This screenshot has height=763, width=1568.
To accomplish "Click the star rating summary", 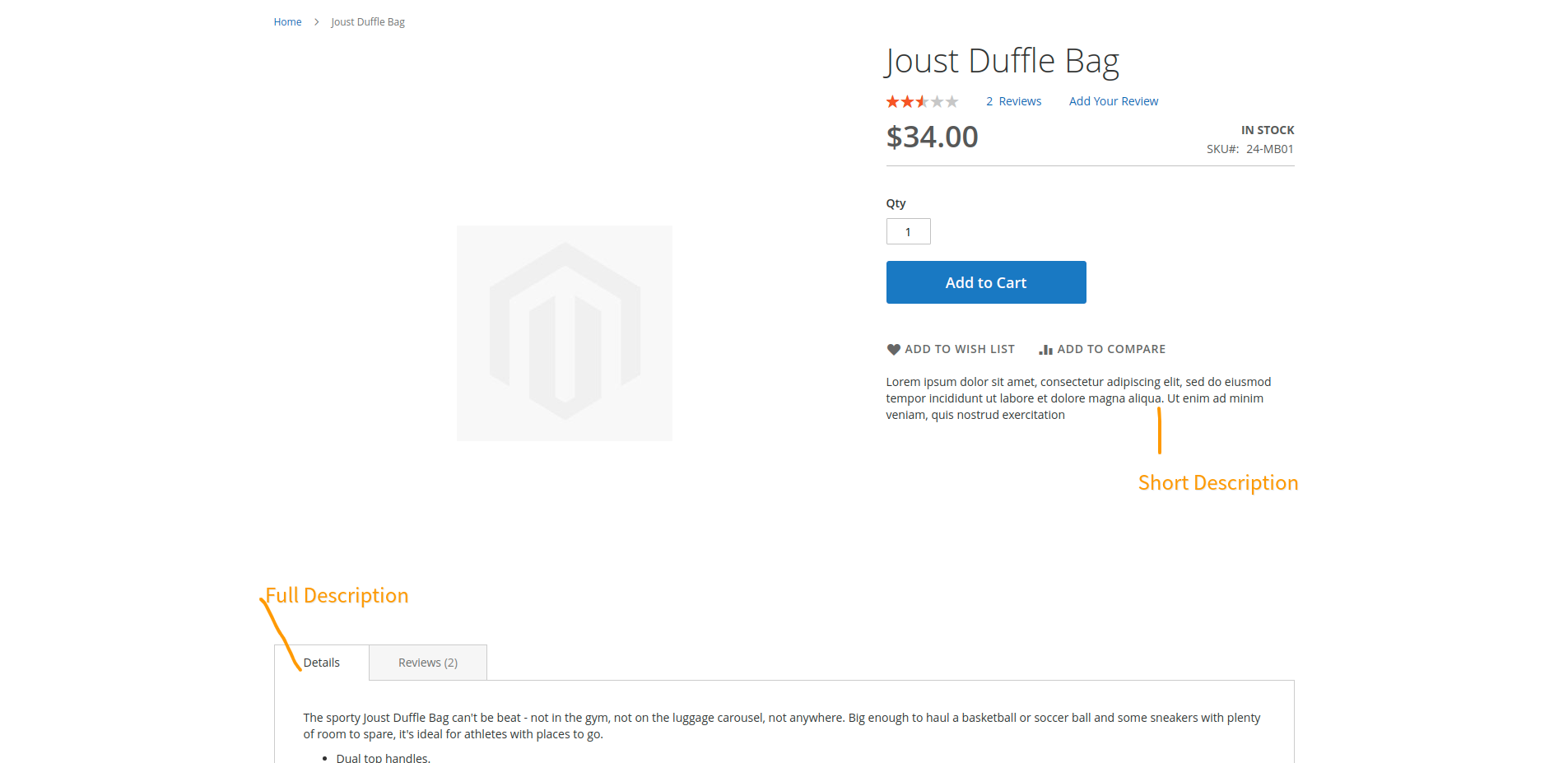I will (922, 102).
